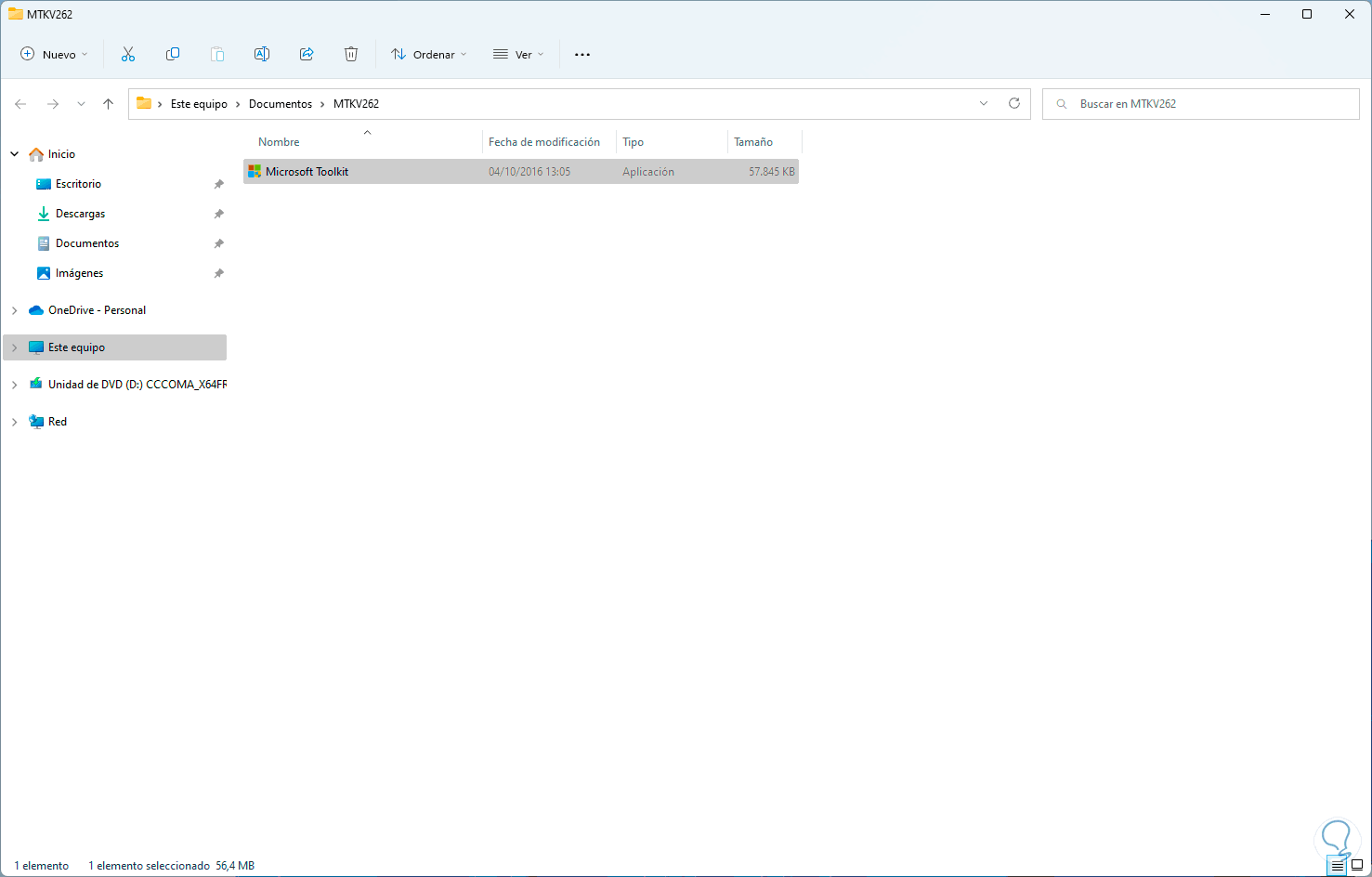Expand the address bar history dropdown

[x=984, y=104]
